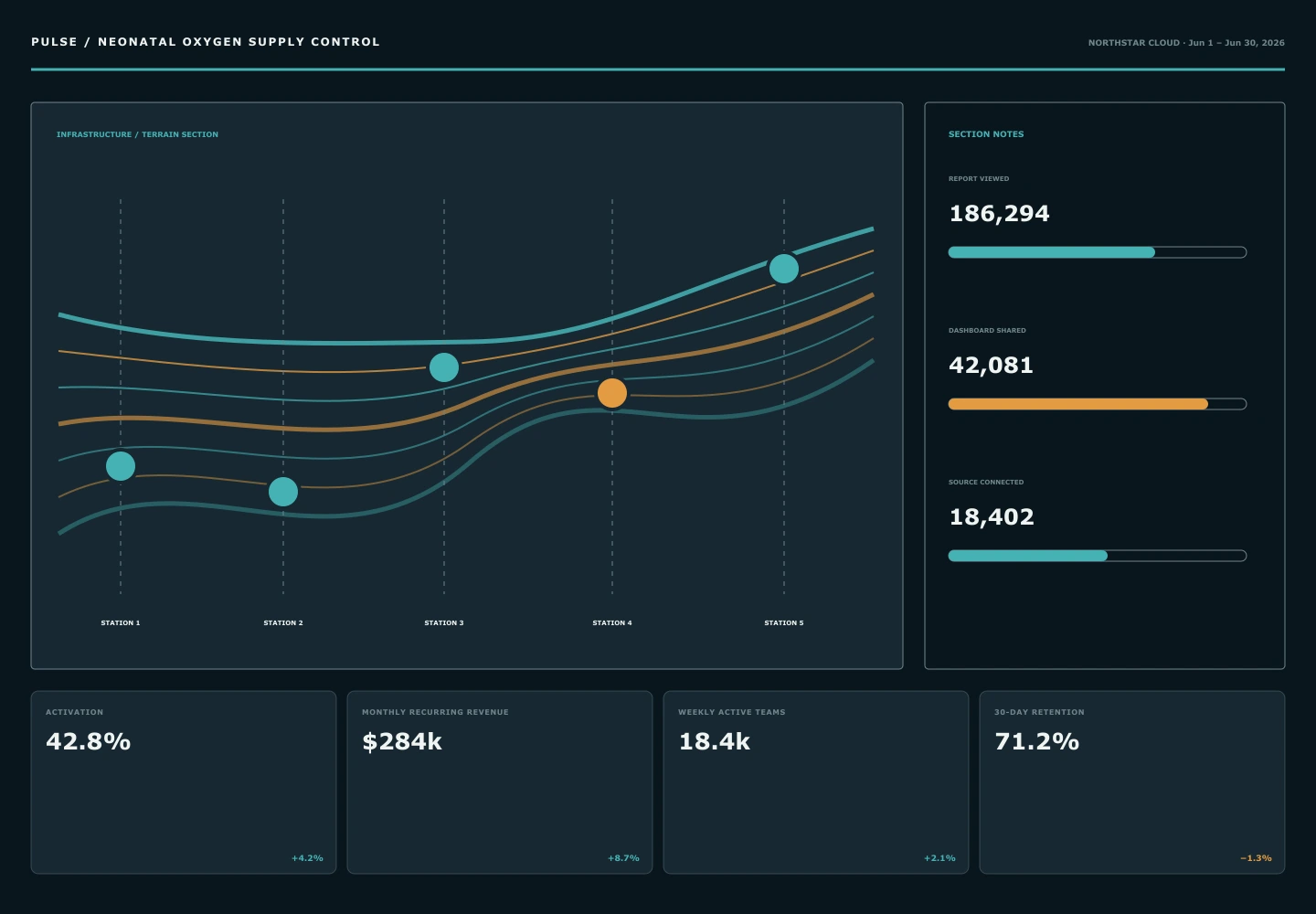Select the Station 3 marker on the chart
1316x914 pixels.
tap(444, 367)
